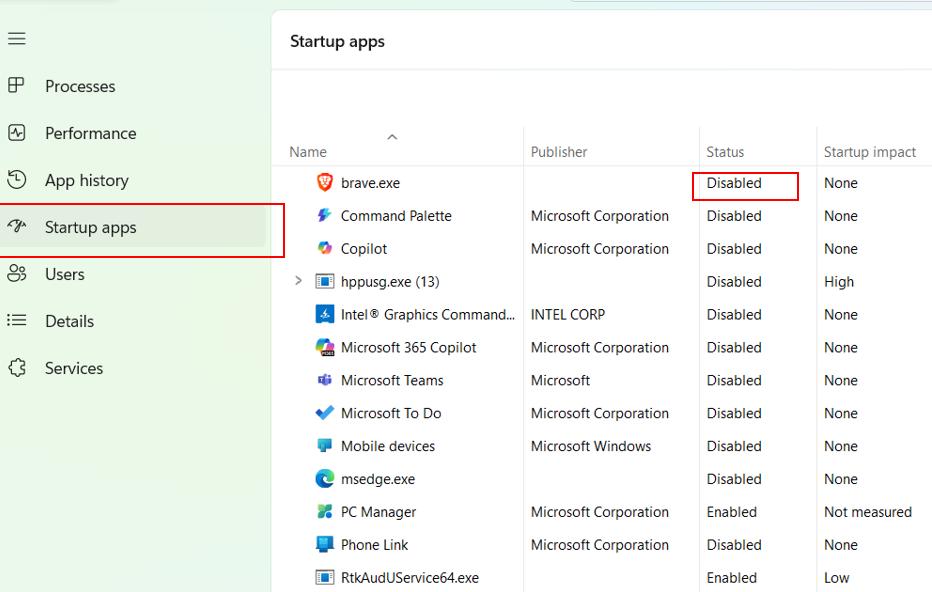Select the Microsoft 365 Copilot entry
This screenshot has width=932, height=592.
(x=408, y=348)
